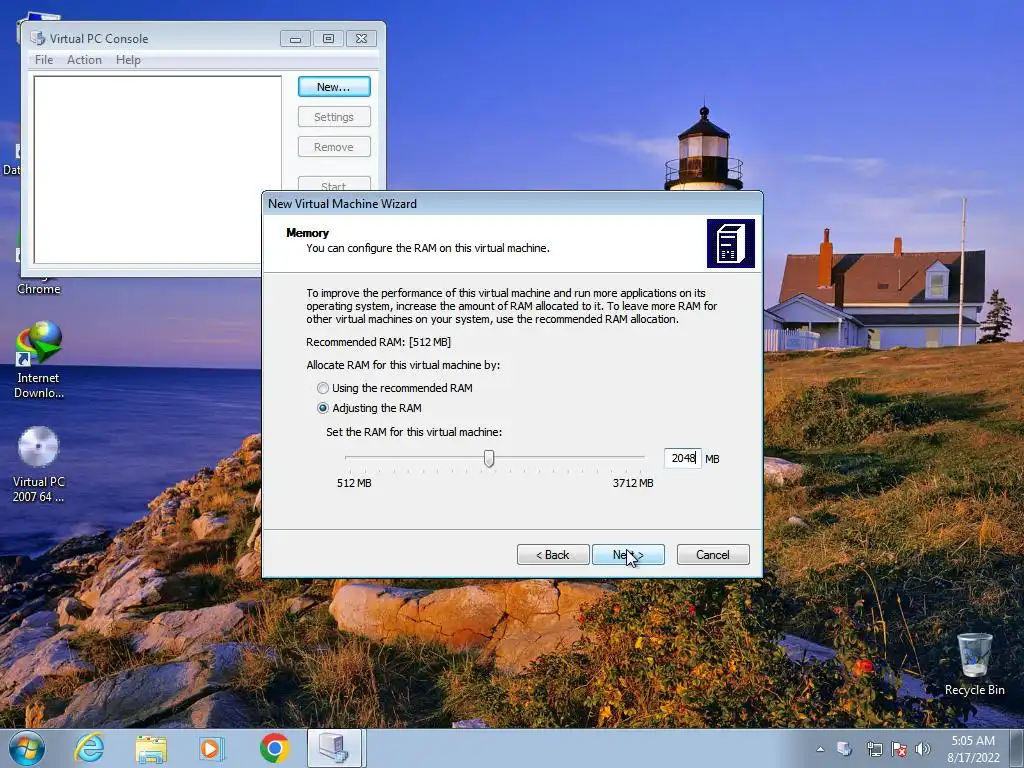
Task: Click the 512 MB minimum label
Action: pos(354,483)
